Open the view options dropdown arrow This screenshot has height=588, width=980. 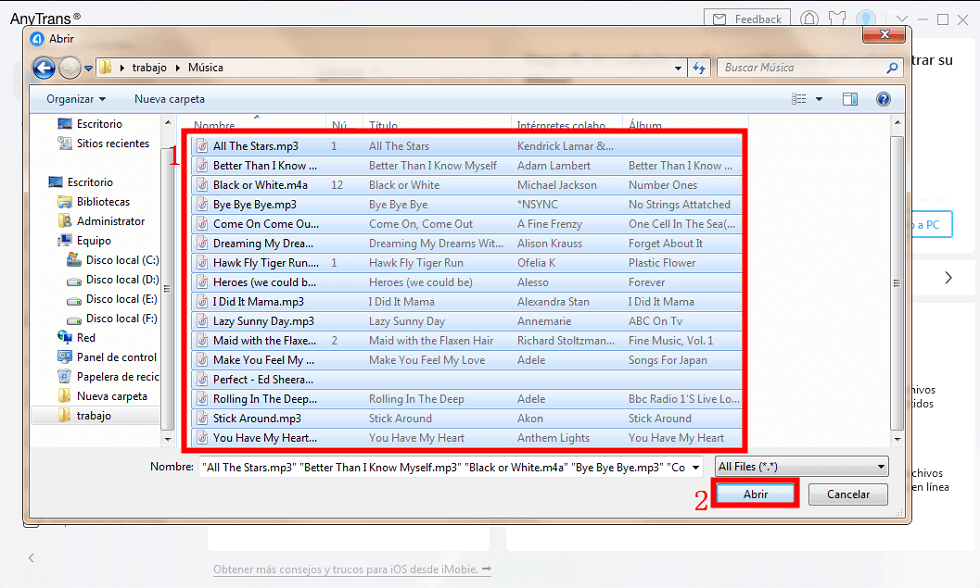819,99
